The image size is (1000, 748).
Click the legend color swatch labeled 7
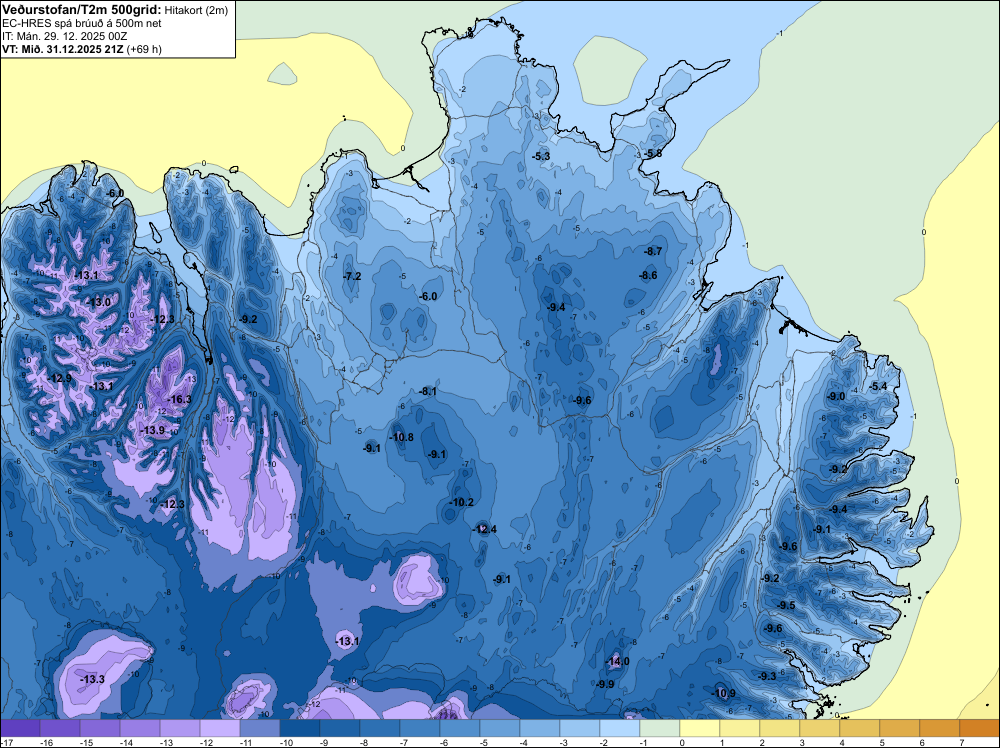(980, 728)
